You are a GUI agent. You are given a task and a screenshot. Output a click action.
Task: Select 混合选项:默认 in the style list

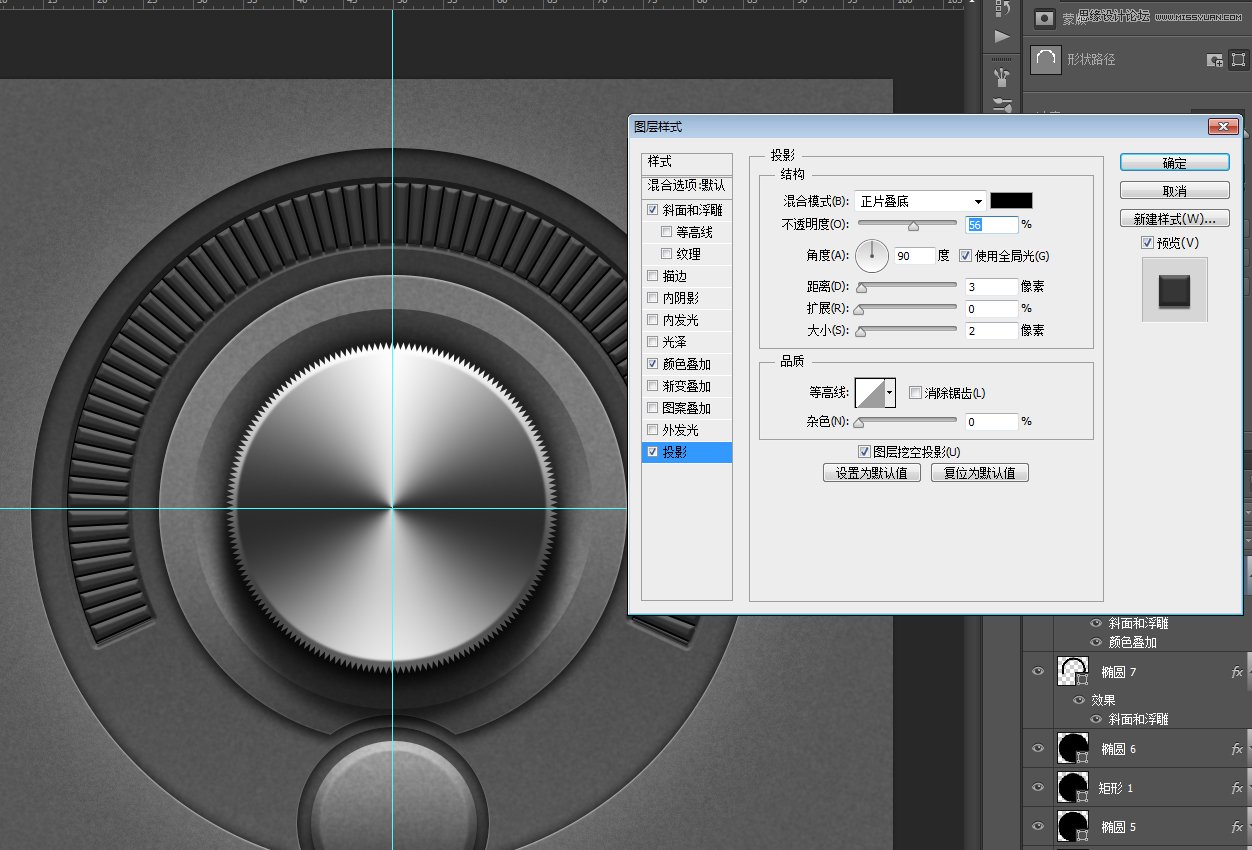(x=686, y=186)
